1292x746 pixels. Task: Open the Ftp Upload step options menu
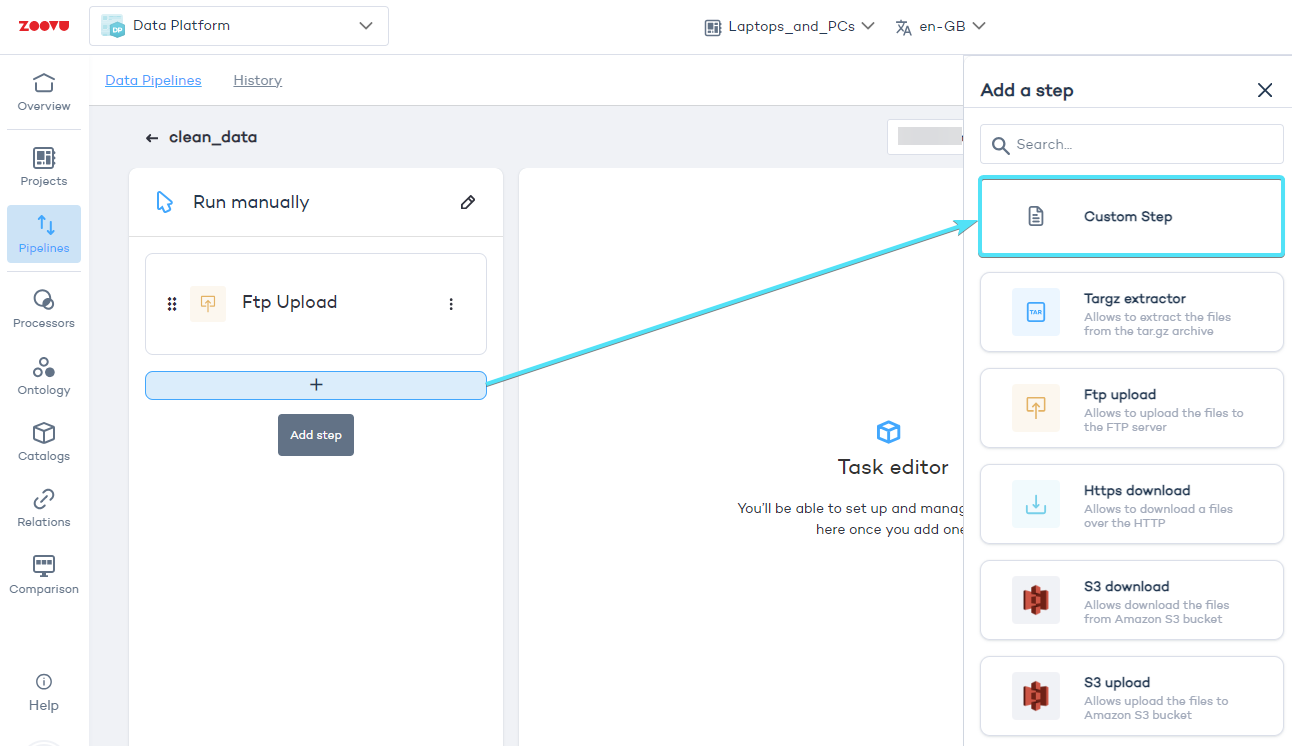click(451, 304)
